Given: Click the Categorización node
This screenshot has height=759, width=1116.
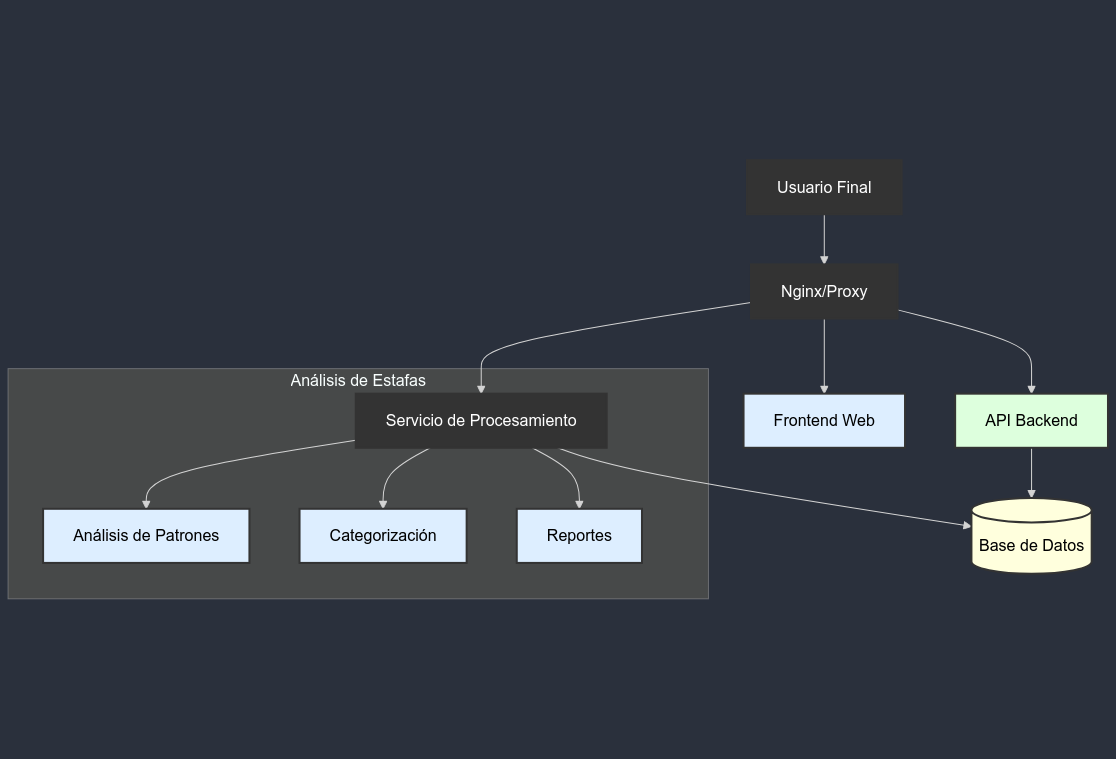Looking at the screenshot, I should click(x=383, y=536).
